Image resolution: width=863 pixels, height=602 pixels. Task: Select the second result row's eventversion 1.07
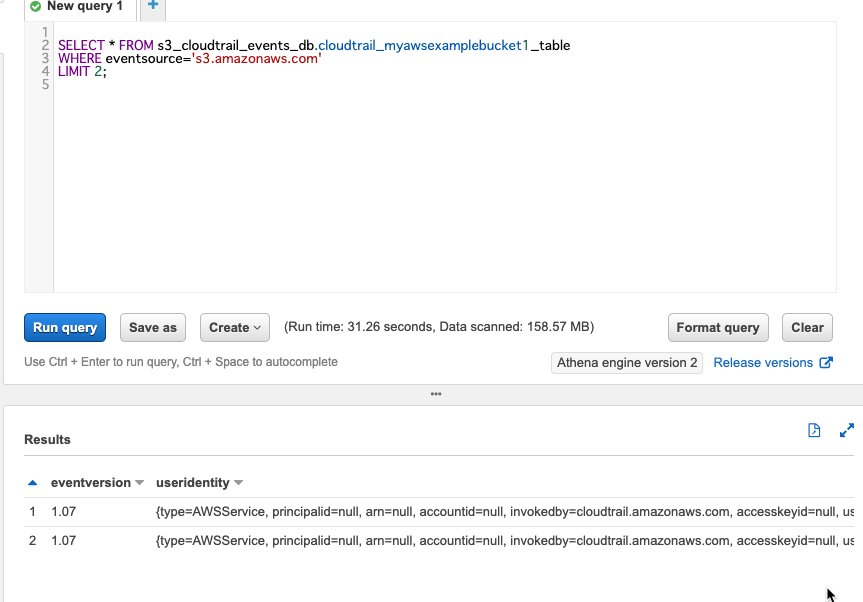pos(63,541)
